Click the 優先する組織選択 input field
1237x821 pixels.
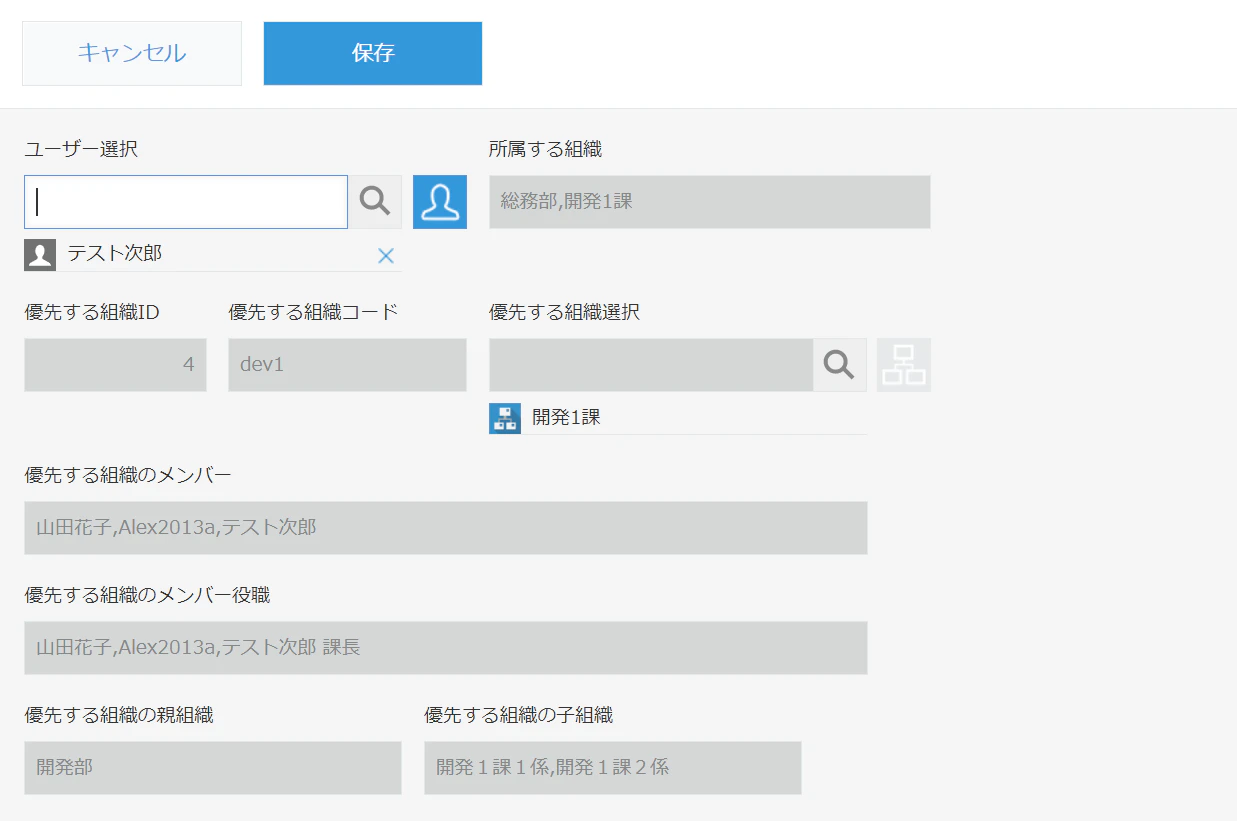[651, 365]
